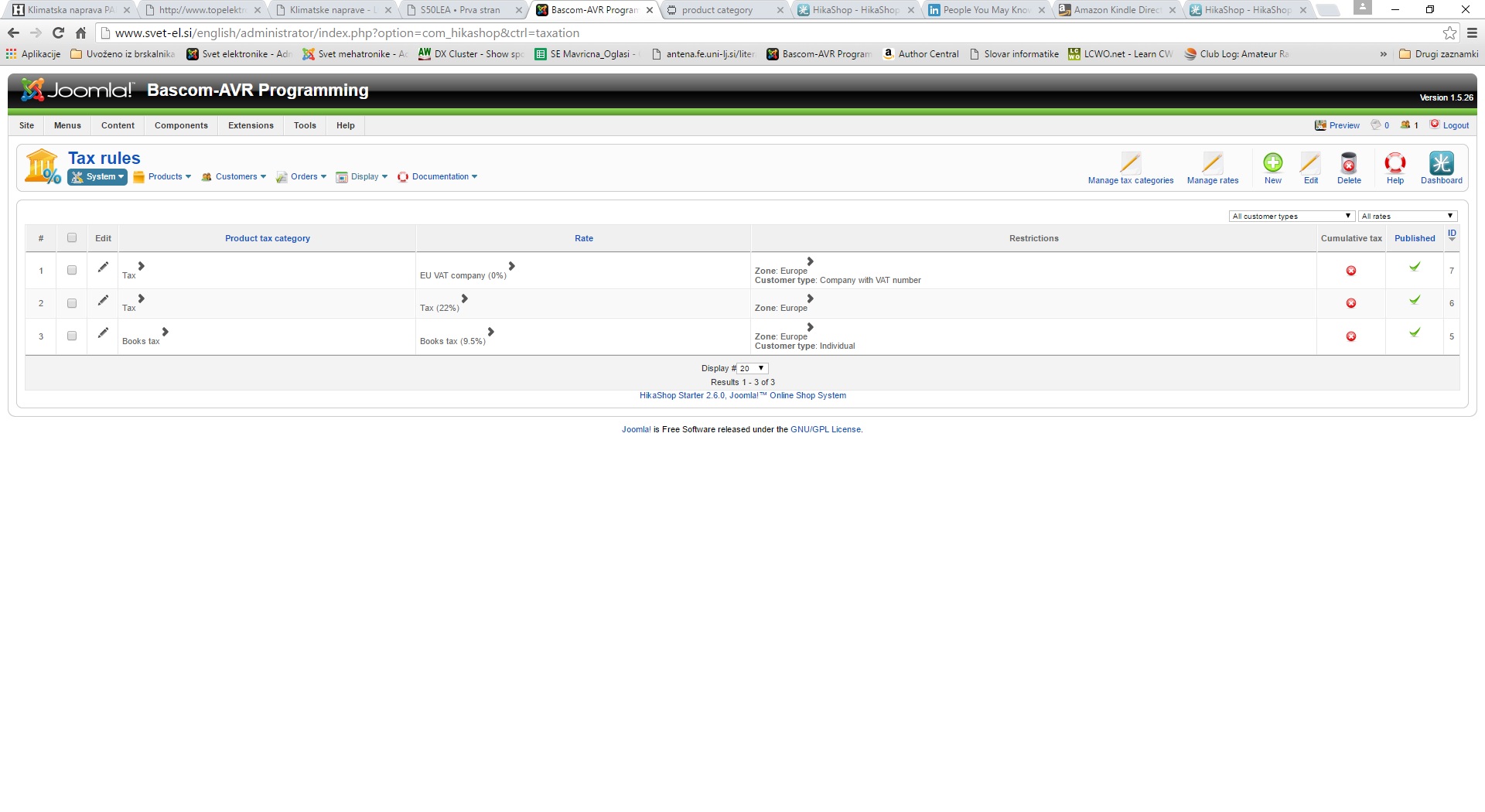The width and height of the screenshot is (1485, 812).
Task: Open Manage rates
Action: point(1212,169)
